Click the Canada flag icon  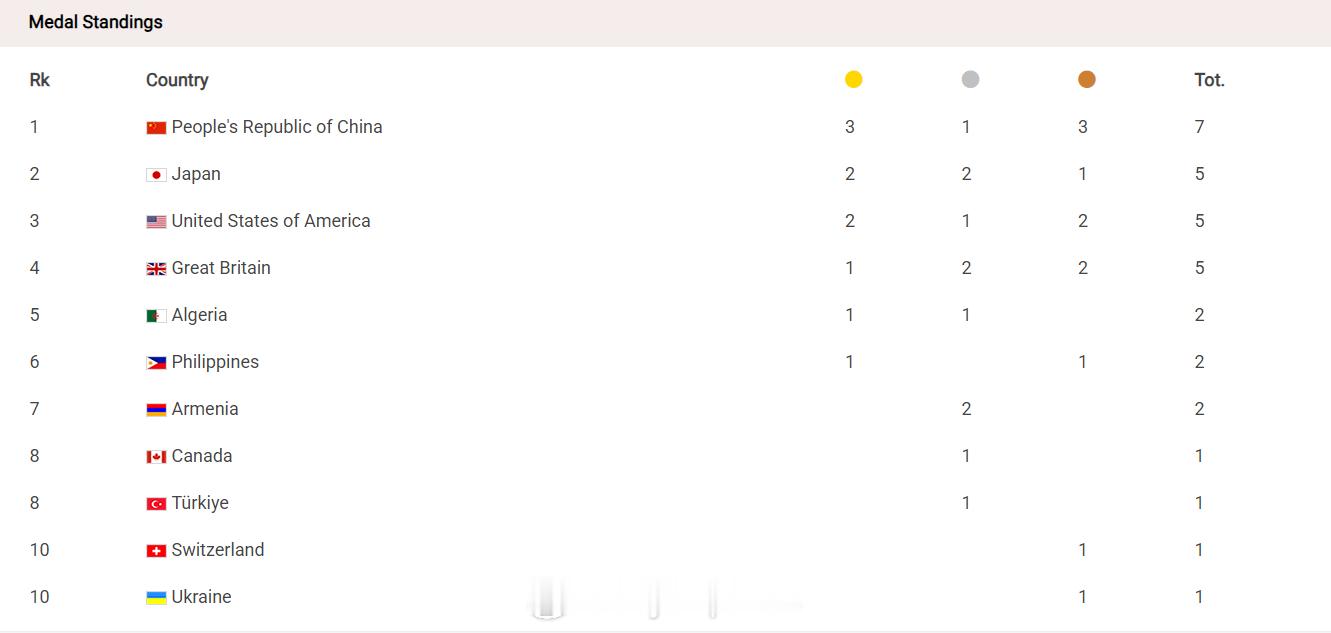coord(156,457)
